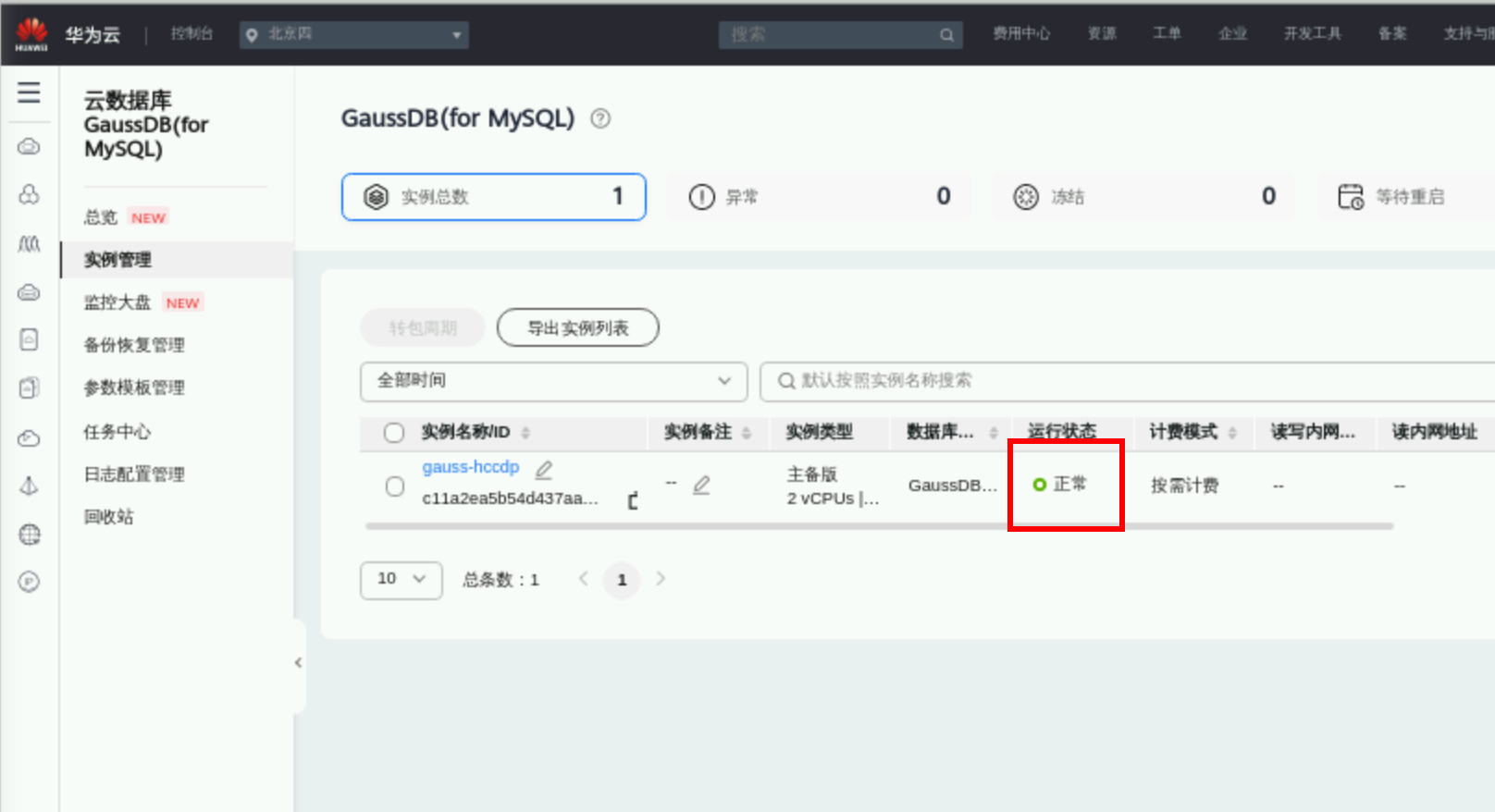Open 备份恢复管理 in sidebar menu
Image resolution: width=1495 pixels, height=812 pixels.
[134, 345]
